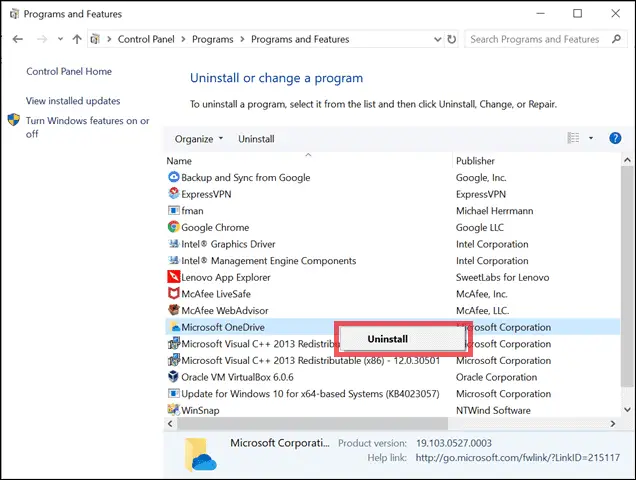Screen dimensions: 636x480
Task: Click the Google Chrome icon
Action: [174, 227]
